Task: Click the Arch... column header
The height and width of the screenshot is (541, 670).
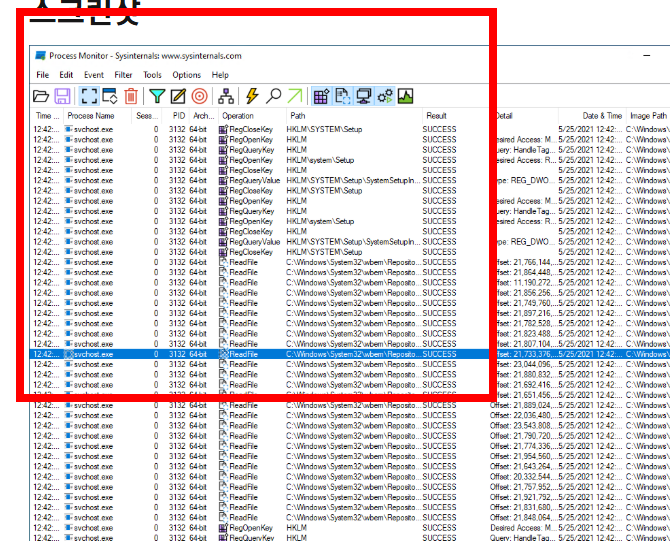Action: click(203, 116)
